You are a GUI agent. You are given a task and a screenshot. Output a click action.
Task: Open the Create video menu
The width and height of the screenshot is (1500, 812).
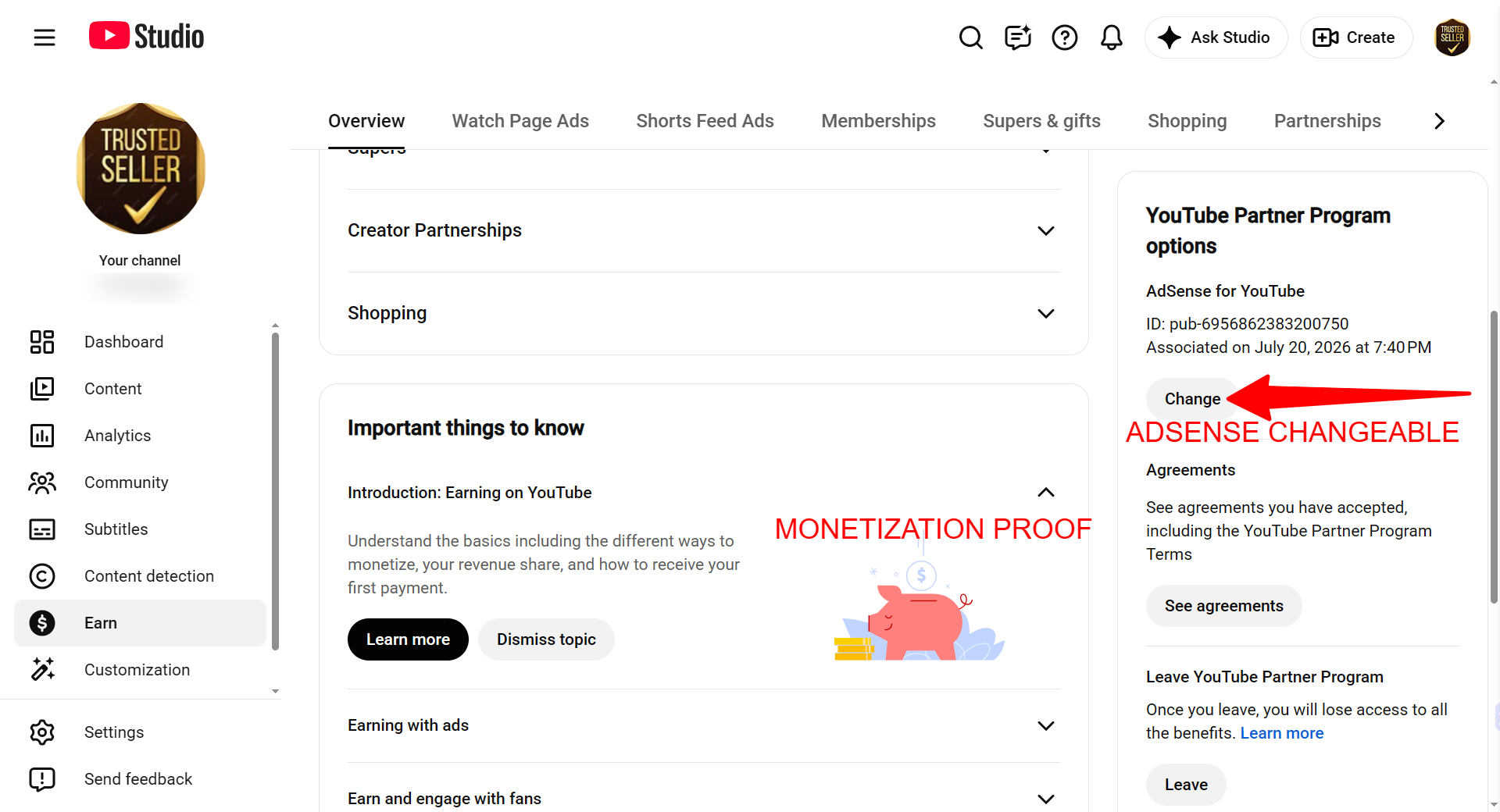click(x=1355, y=37)
